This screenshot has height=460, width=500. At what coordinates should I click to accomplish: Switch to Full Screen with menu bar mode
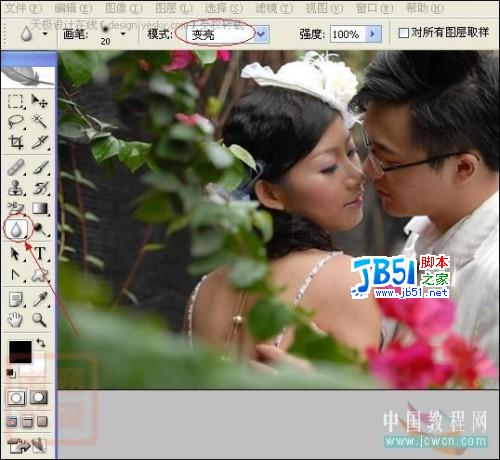[x=27, y=422]
